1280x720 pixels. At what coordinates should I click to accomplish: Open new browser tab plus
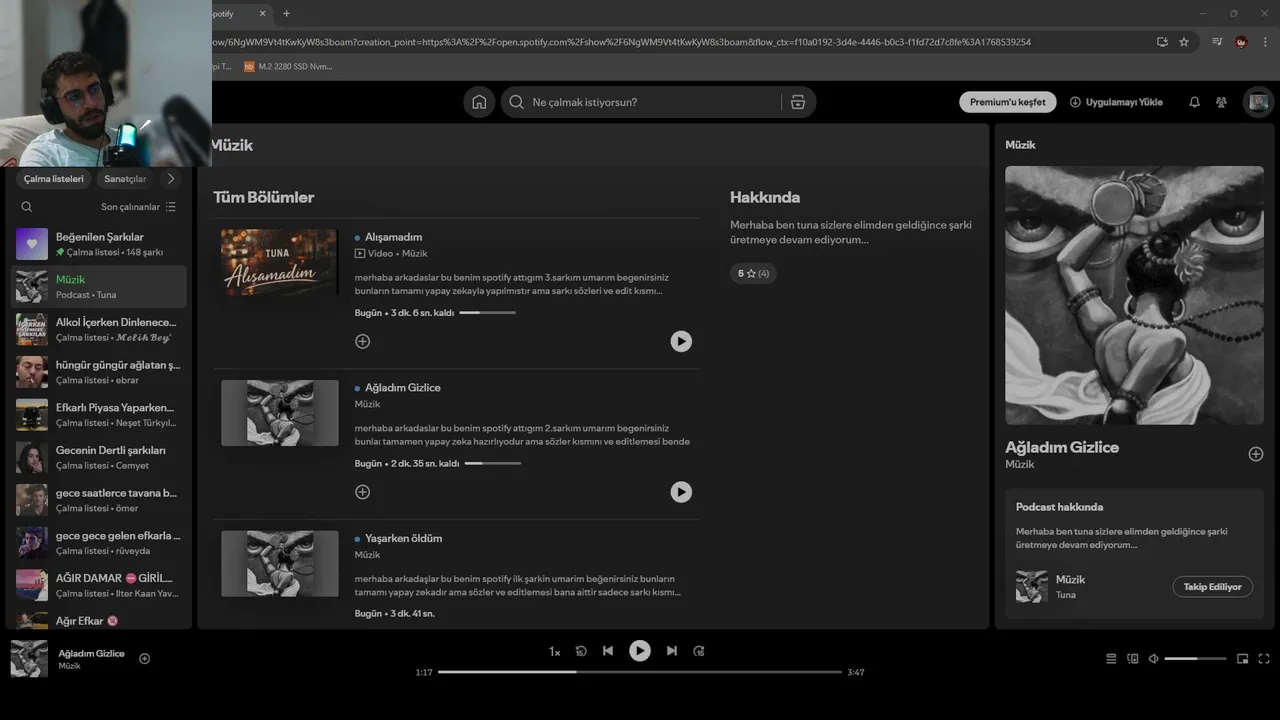pyautogui.click(x=286, y=13)
